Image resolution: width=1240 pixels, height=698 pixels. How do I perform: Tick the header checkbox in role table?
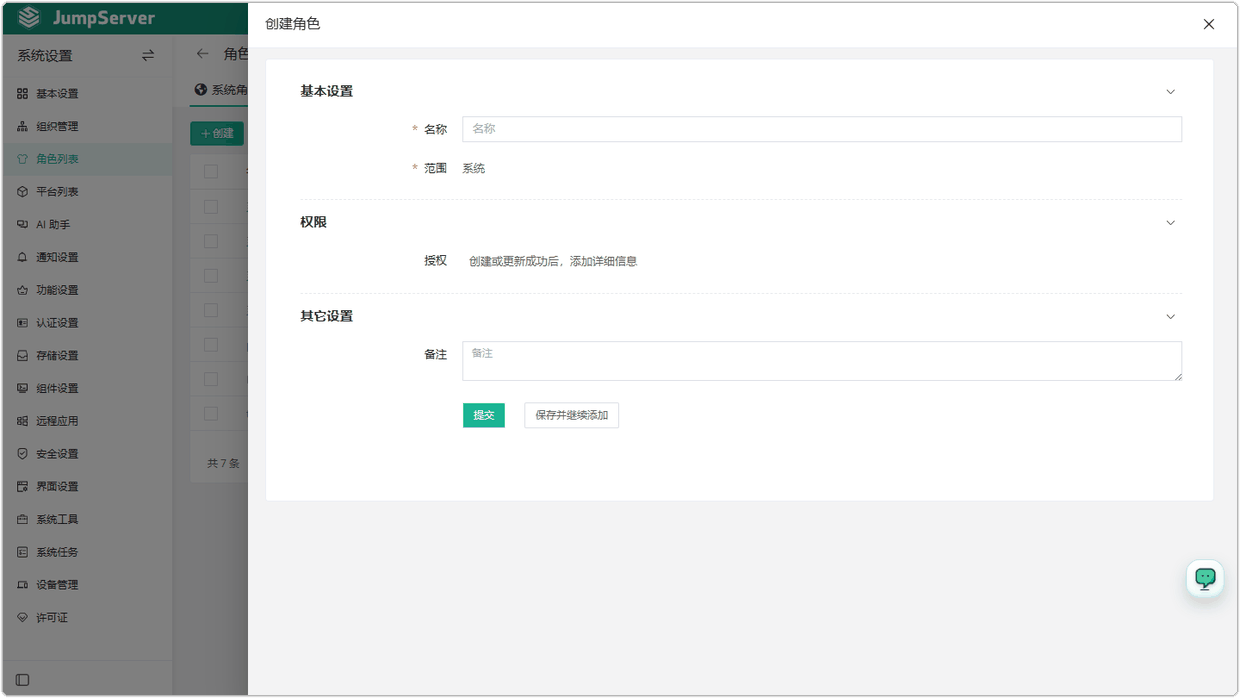click(x=211, y=172)
